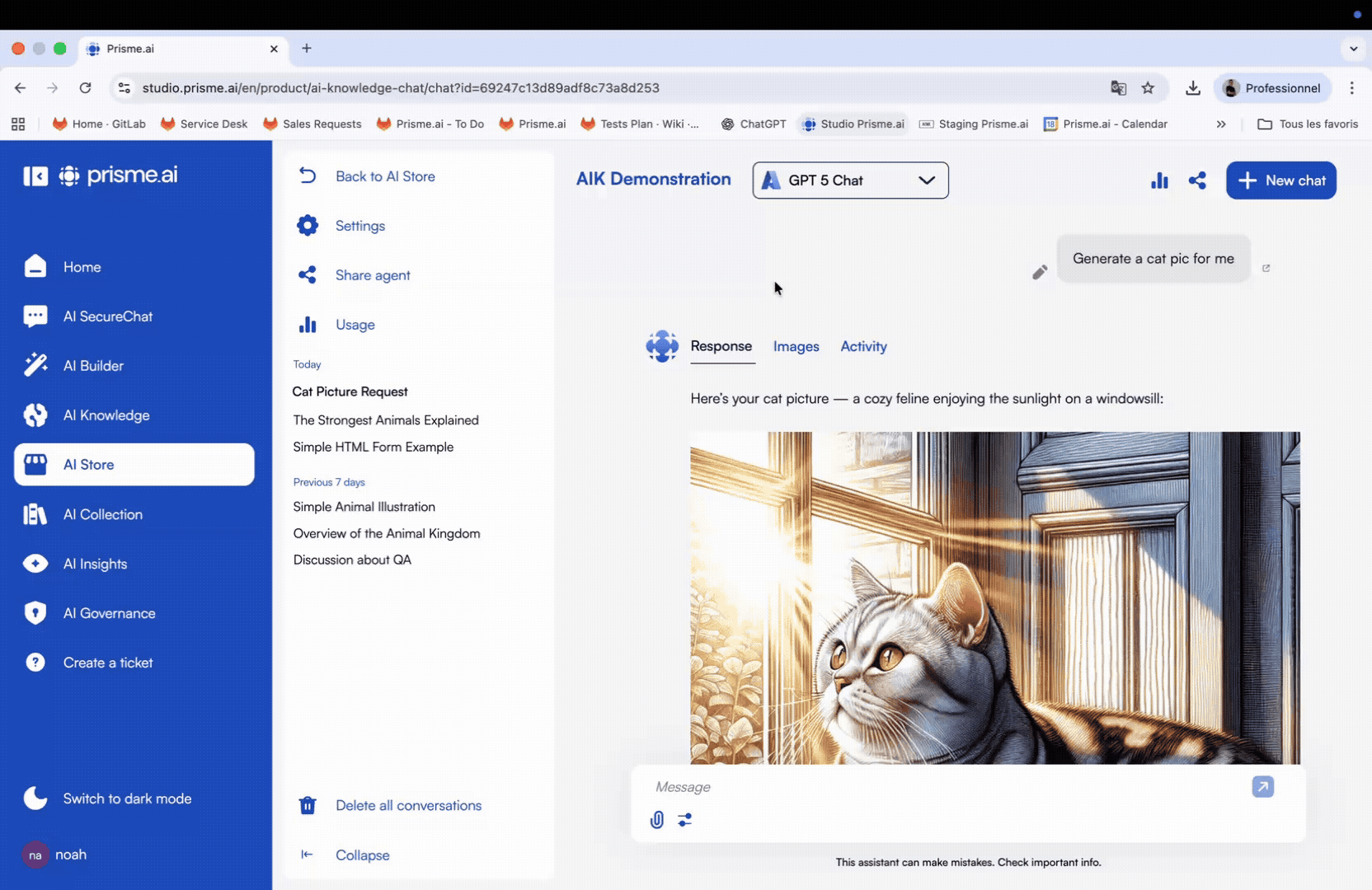Screen dimensions: 1372x890
Task: Go to AI Insights
Action: point(136,564)
